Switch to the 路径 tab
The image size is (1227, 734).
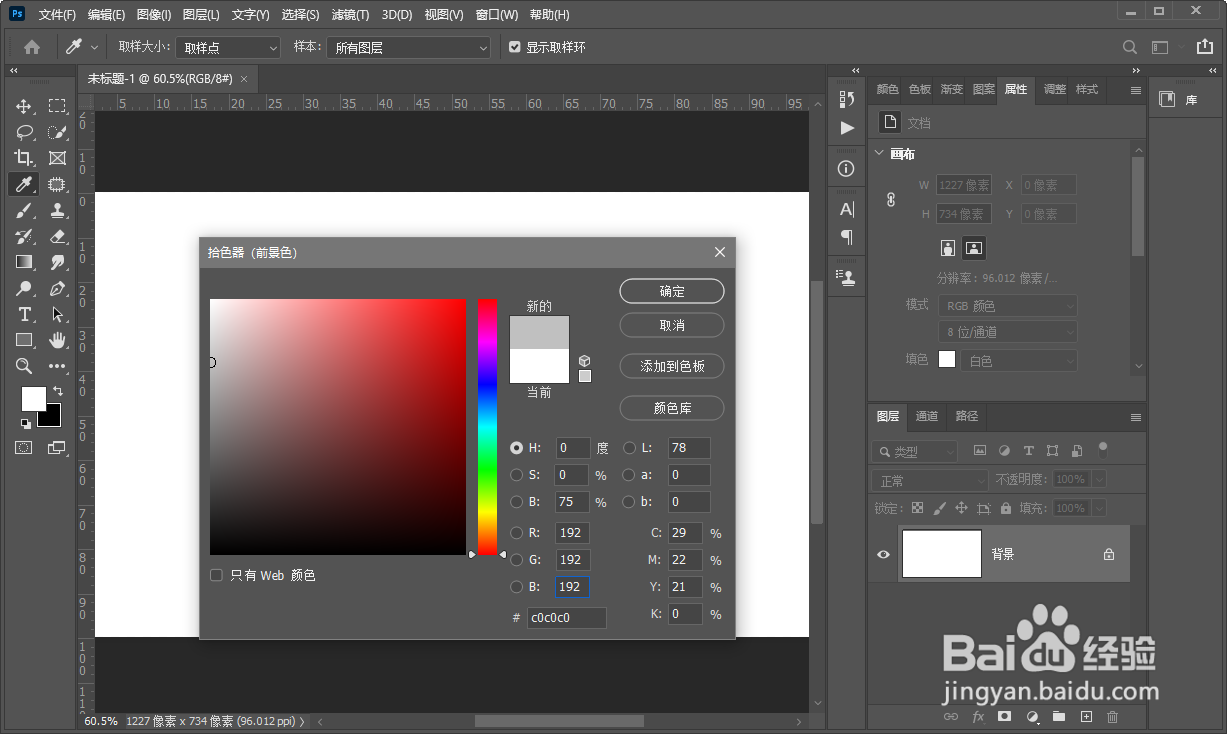(x=967, y=416)
